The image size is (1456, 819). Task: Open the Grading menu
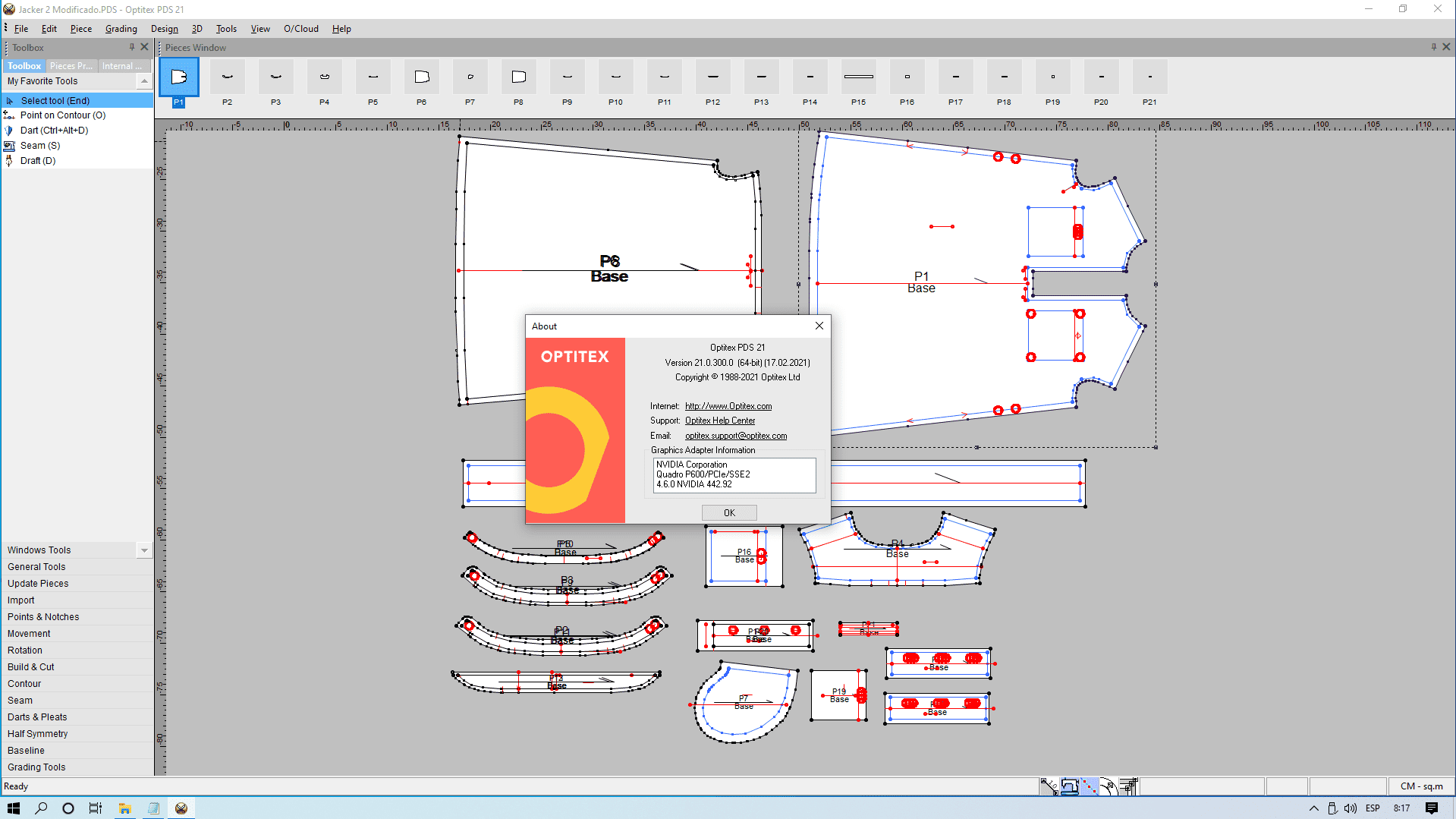click(121, 29)
